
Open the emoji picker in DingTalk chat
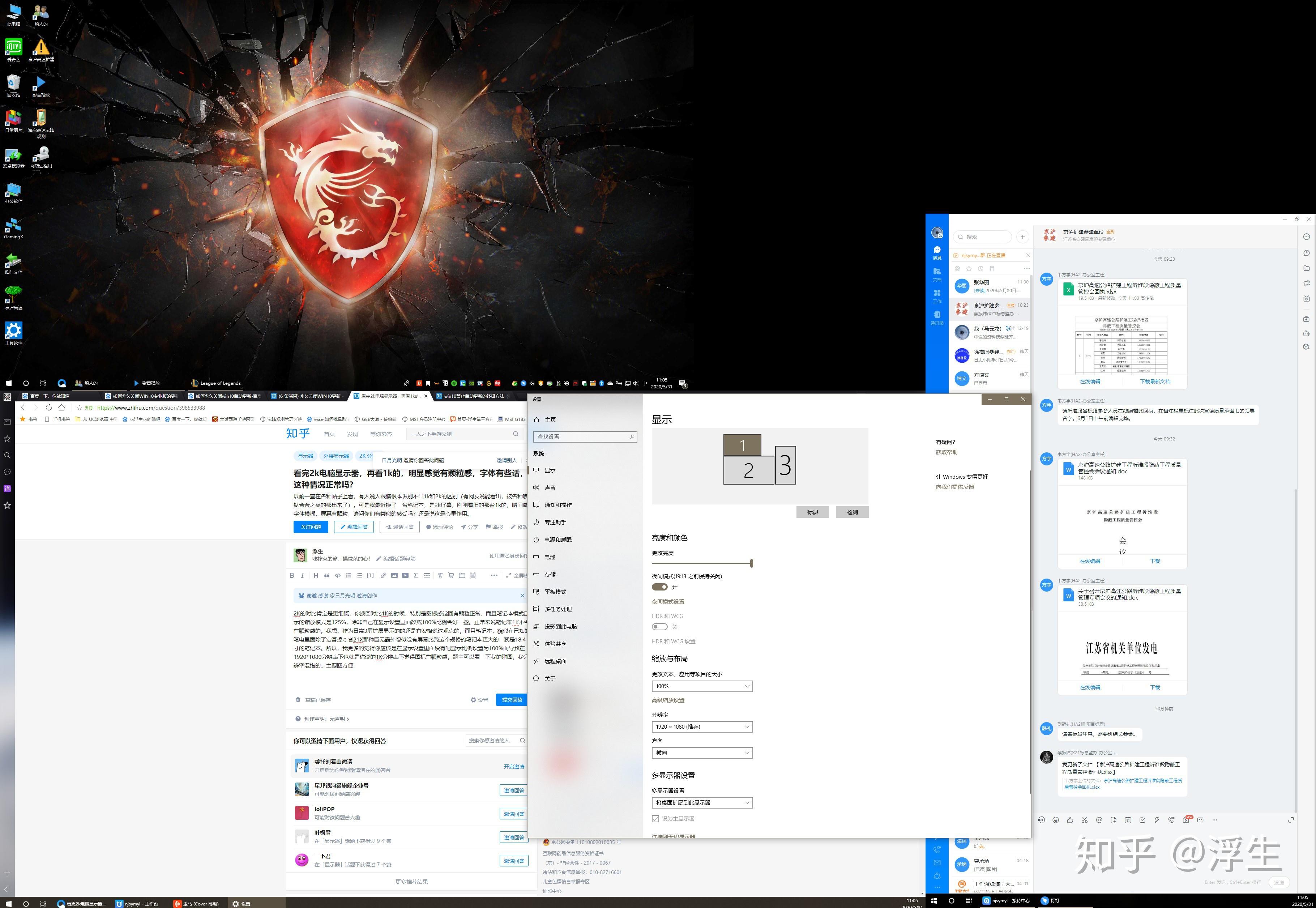pyautogui.click(x=1056, y=820)
